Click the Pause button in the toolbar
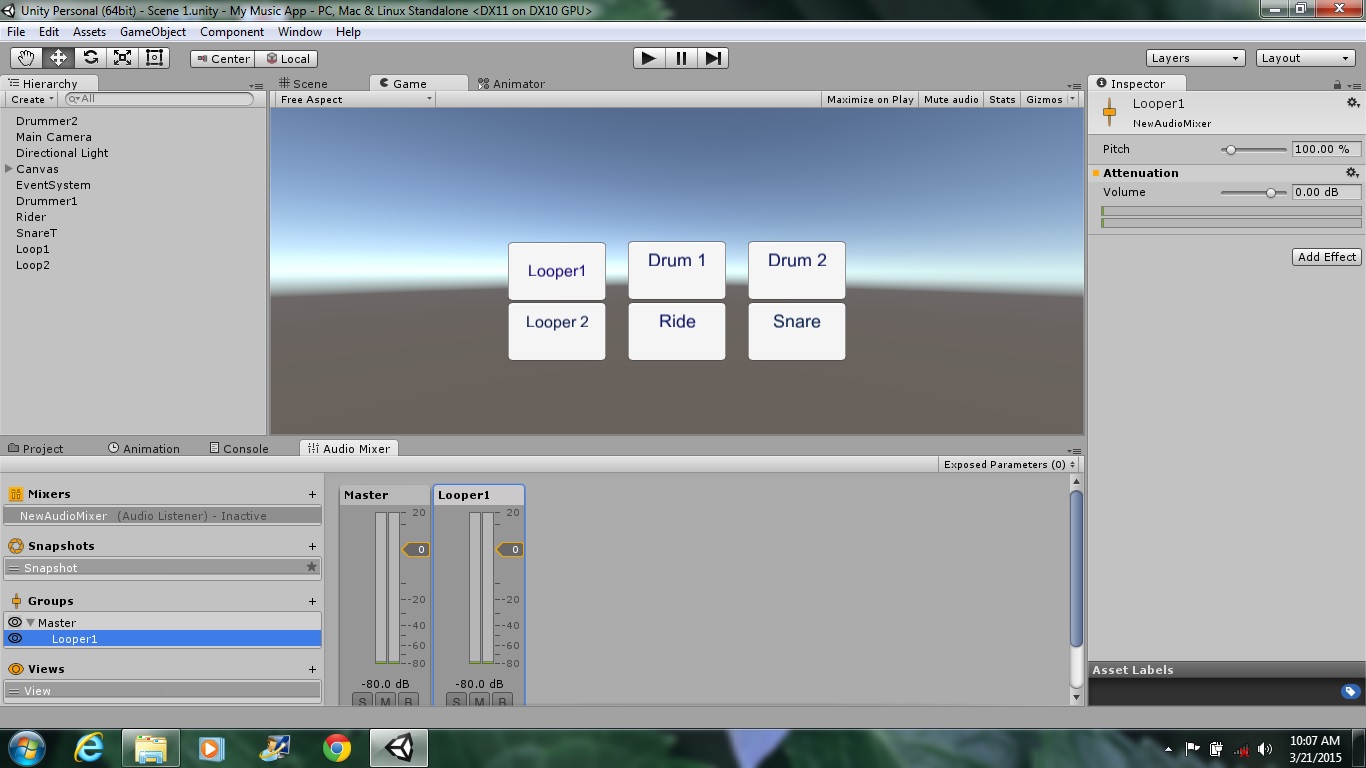This screenshot has width=1366, height=768. click(681, 58)
